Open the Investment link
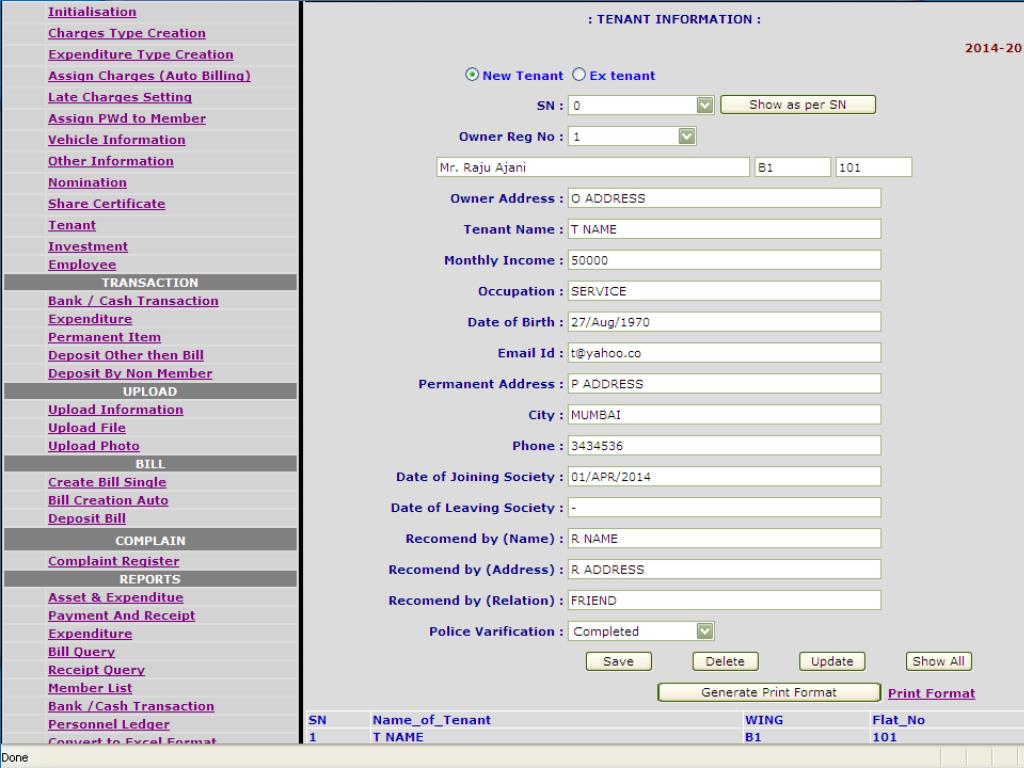The image size is (1024, 768). click(88, 247)
